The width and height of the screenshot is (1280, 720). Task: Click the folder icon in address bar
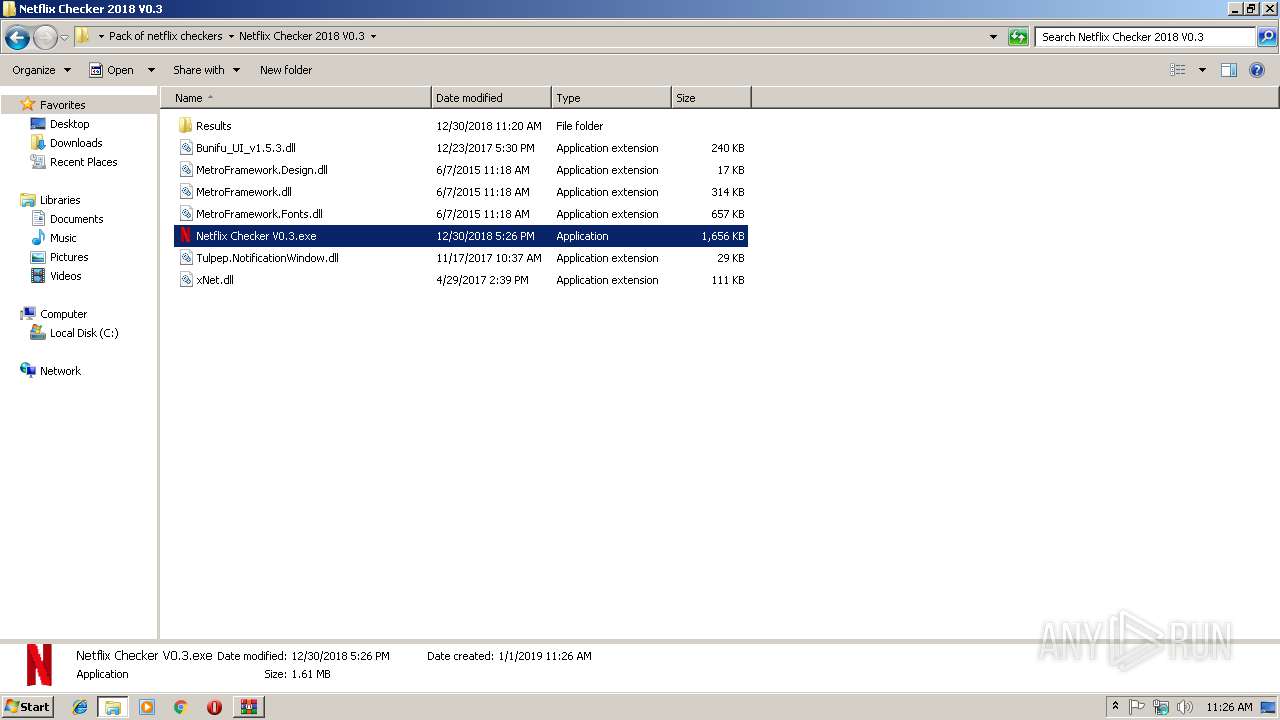point(83,36)
